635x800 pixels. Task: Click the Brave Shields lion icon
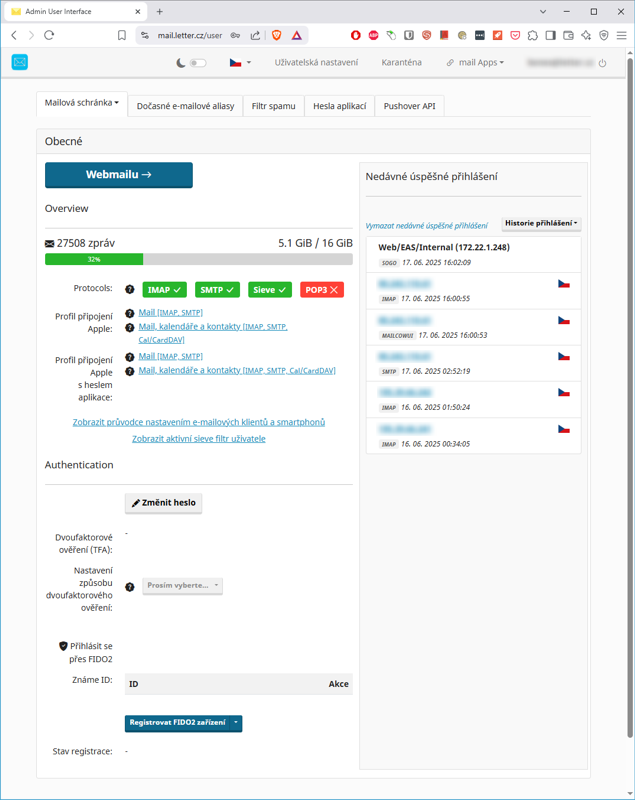[277, 35]
